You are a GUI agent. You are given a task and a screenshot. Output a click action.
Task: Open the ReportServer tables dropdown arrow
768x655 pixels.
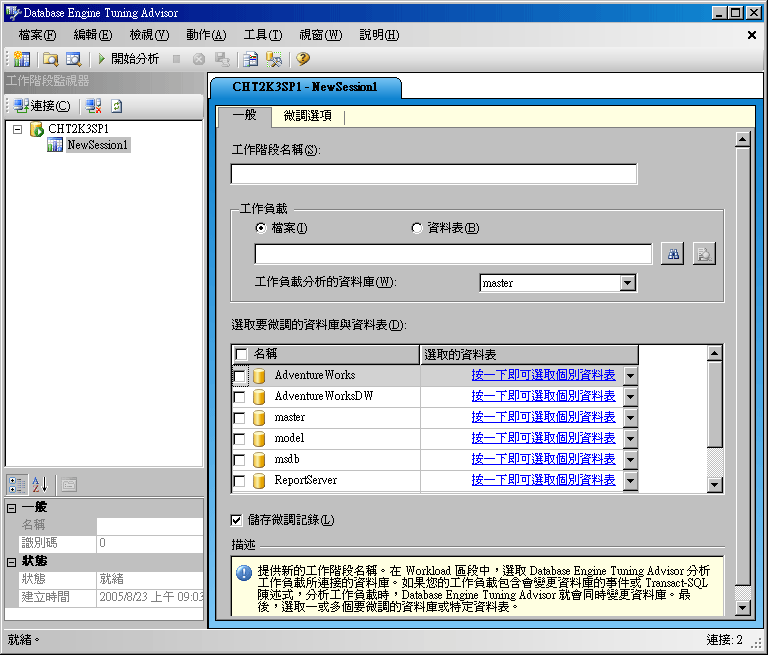(x=630, y=481)
